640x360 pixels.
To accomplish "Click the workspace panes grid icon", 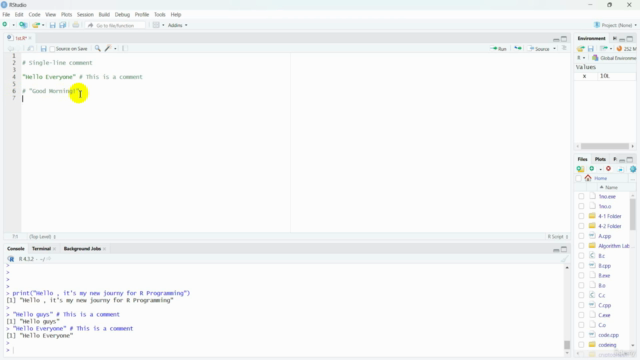I will tap(156, 25).
